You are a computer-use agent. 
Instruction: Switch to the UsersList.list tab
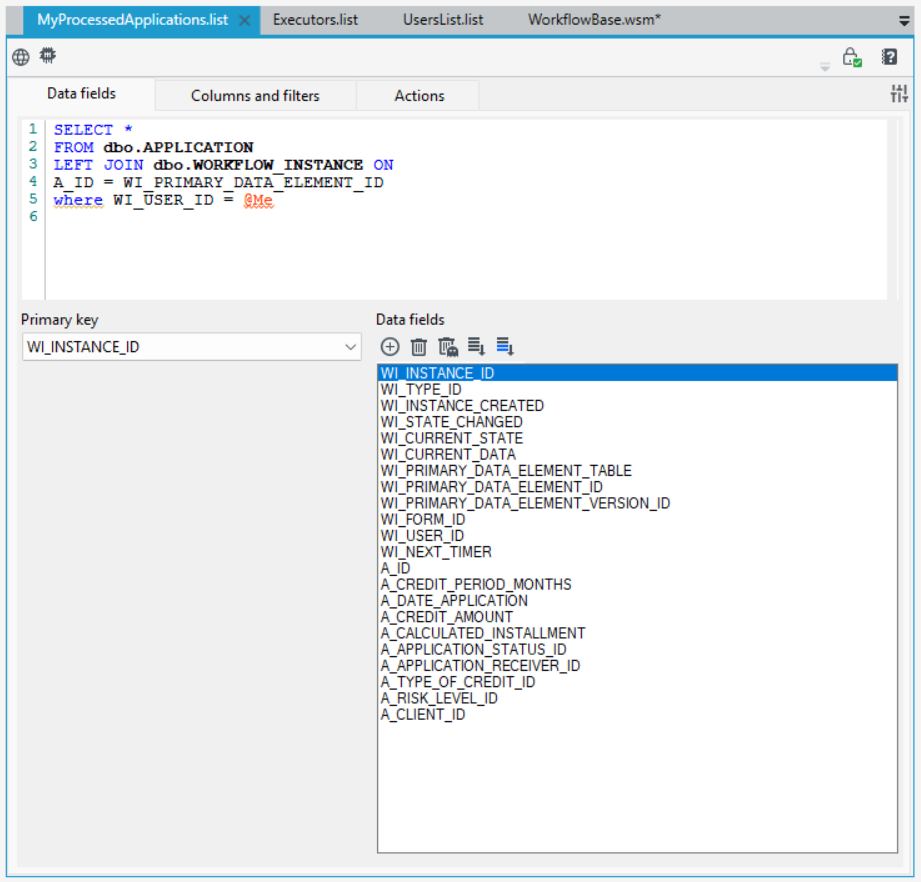(x=443, y=20)
